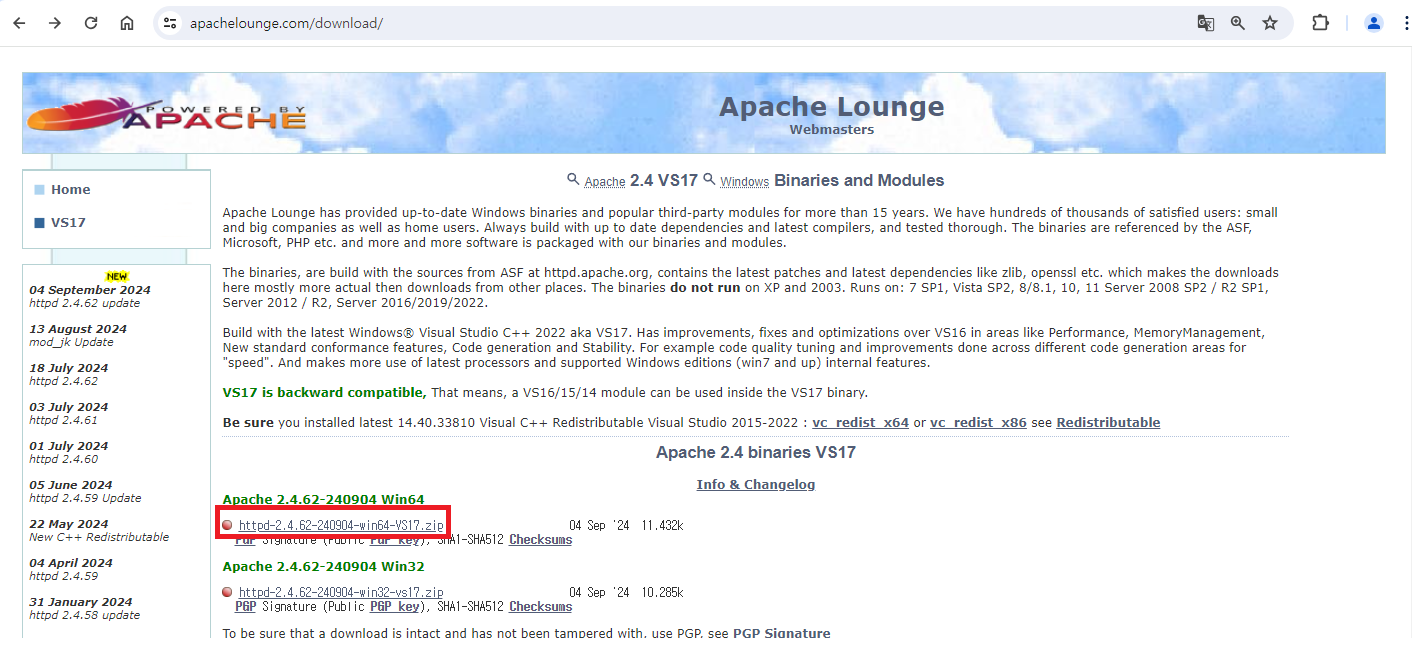Viewport: 1412px width, 648px height.
Task: Open PGP signature link under Win32 download
Action: 245,607
